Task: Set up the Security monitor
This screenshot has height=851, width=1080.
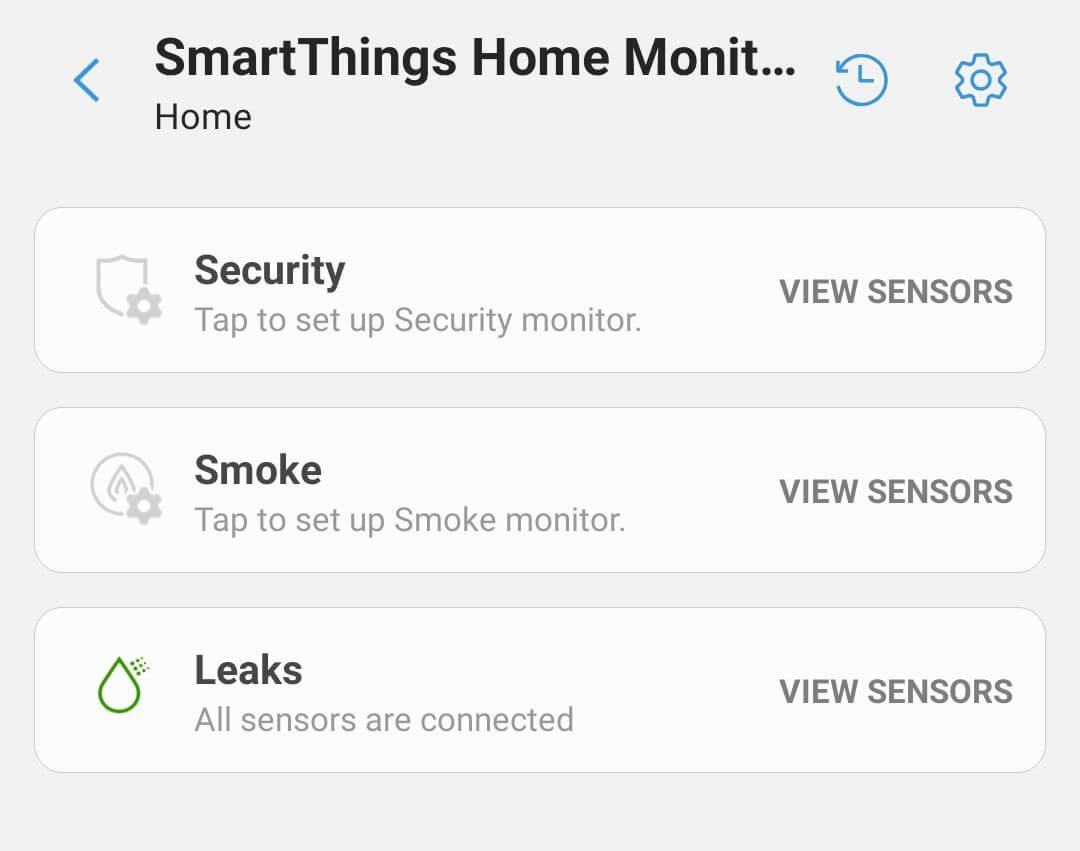Action: pos(400,290)
